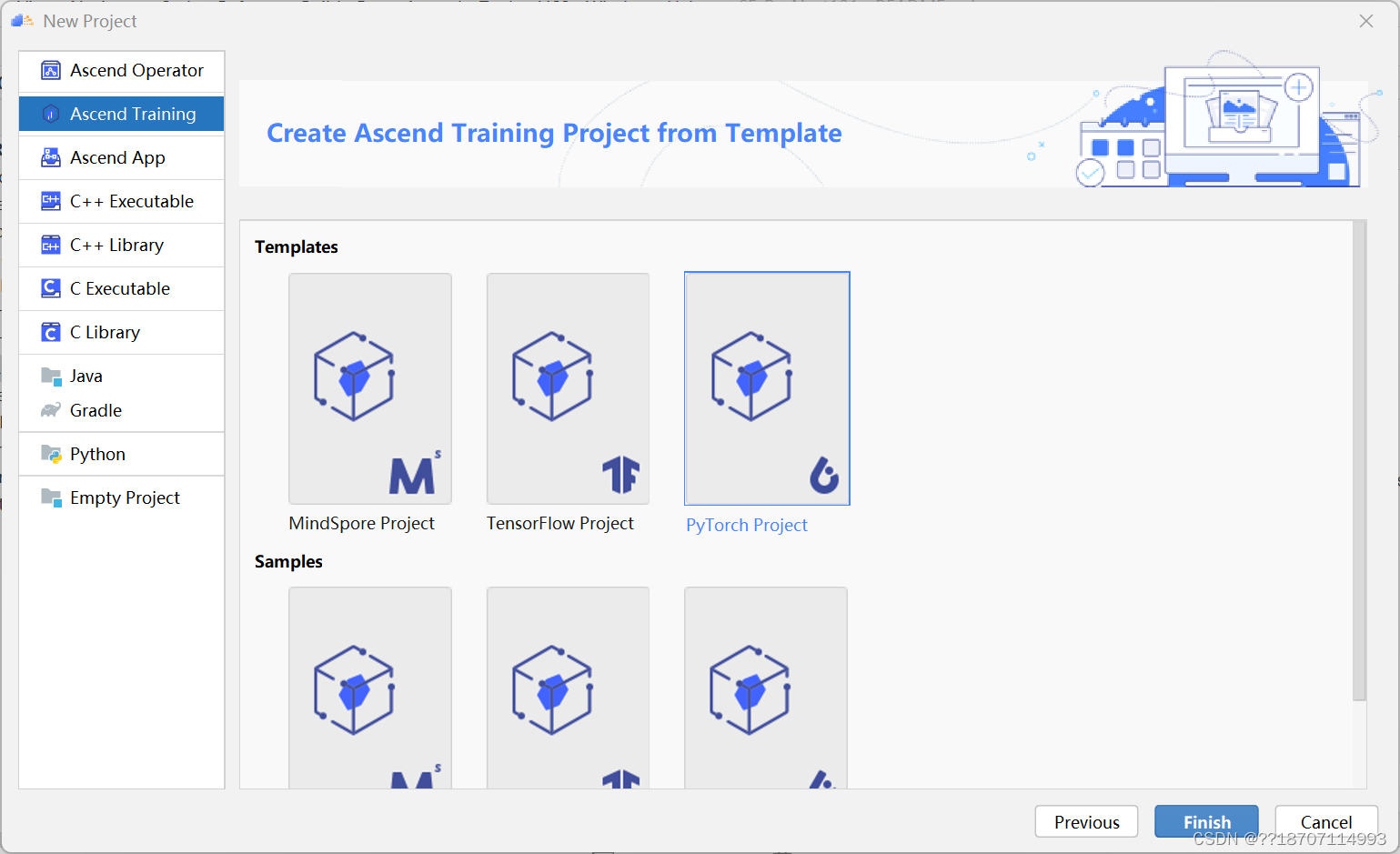1400x854 pixels.
Task: Choose the TensorFlow sample under Samples
Action: [568, 688]
